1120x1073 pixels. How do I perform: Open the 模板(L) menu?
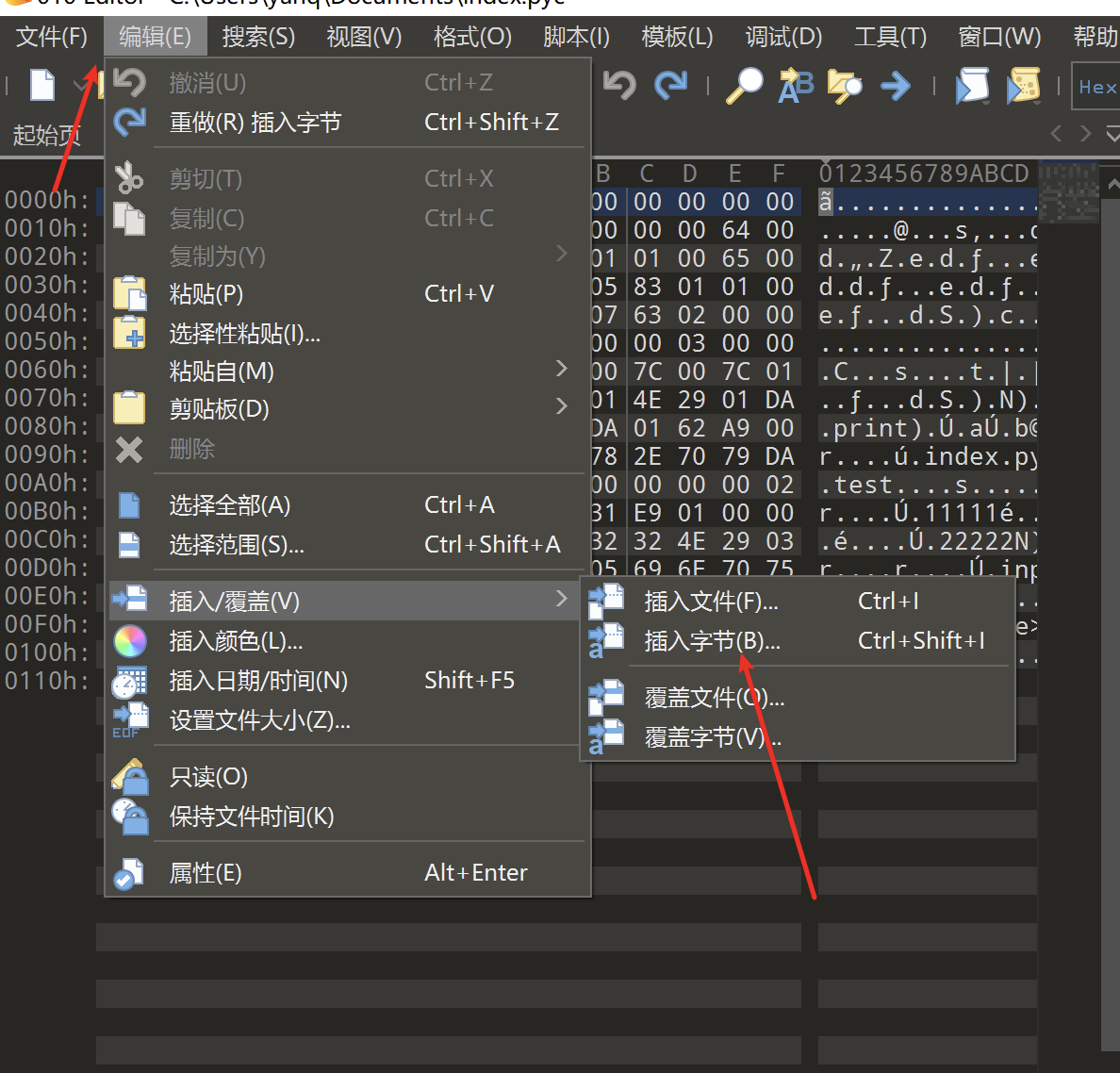click(677, 37)
